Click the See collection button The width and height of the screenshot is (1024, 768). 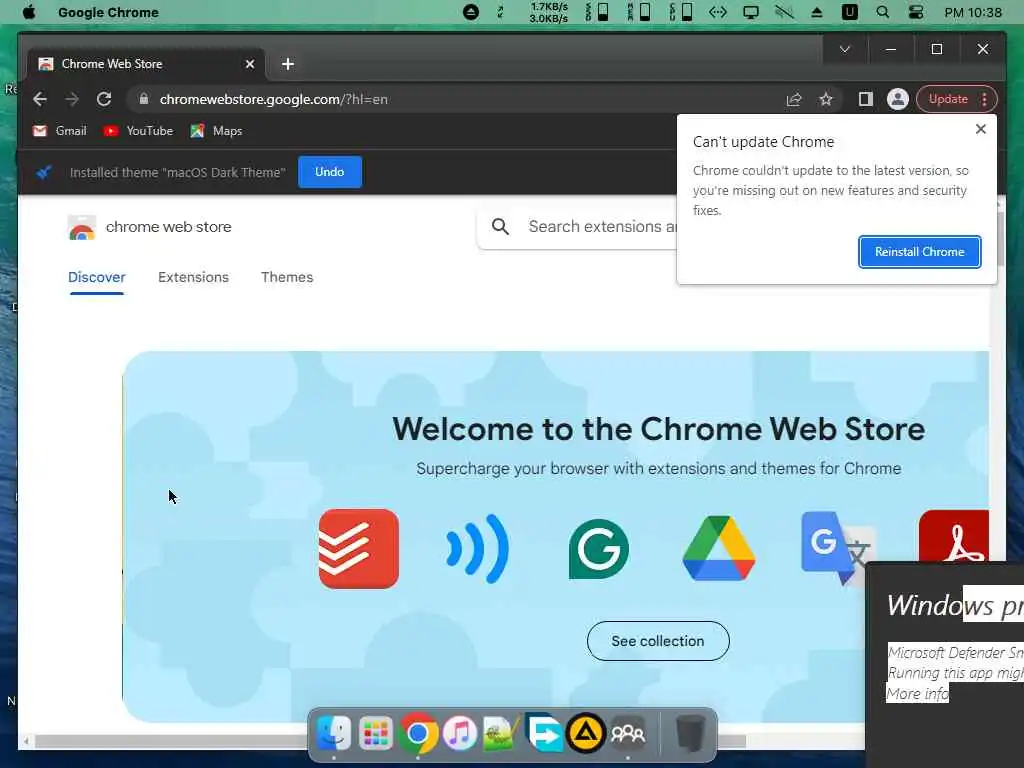[x=658, y=641]
